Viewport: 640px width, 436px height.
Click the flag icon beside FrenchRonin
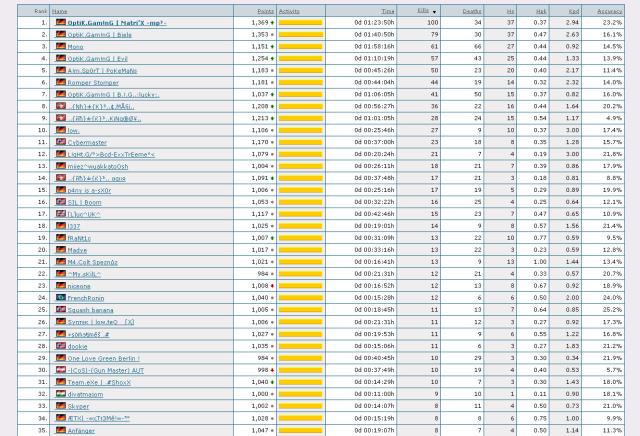point(60,298)
